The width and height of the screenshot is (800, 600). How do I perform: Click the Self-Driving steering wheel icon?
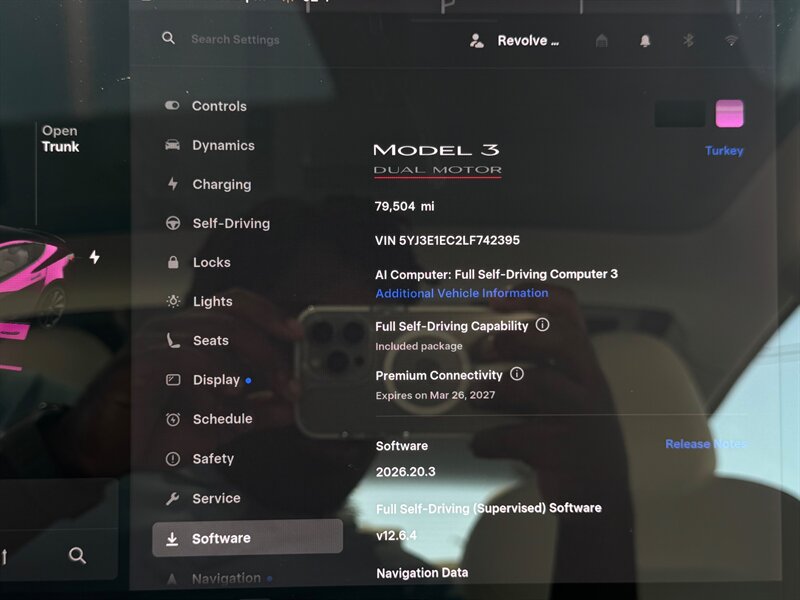tap(173, 223)
